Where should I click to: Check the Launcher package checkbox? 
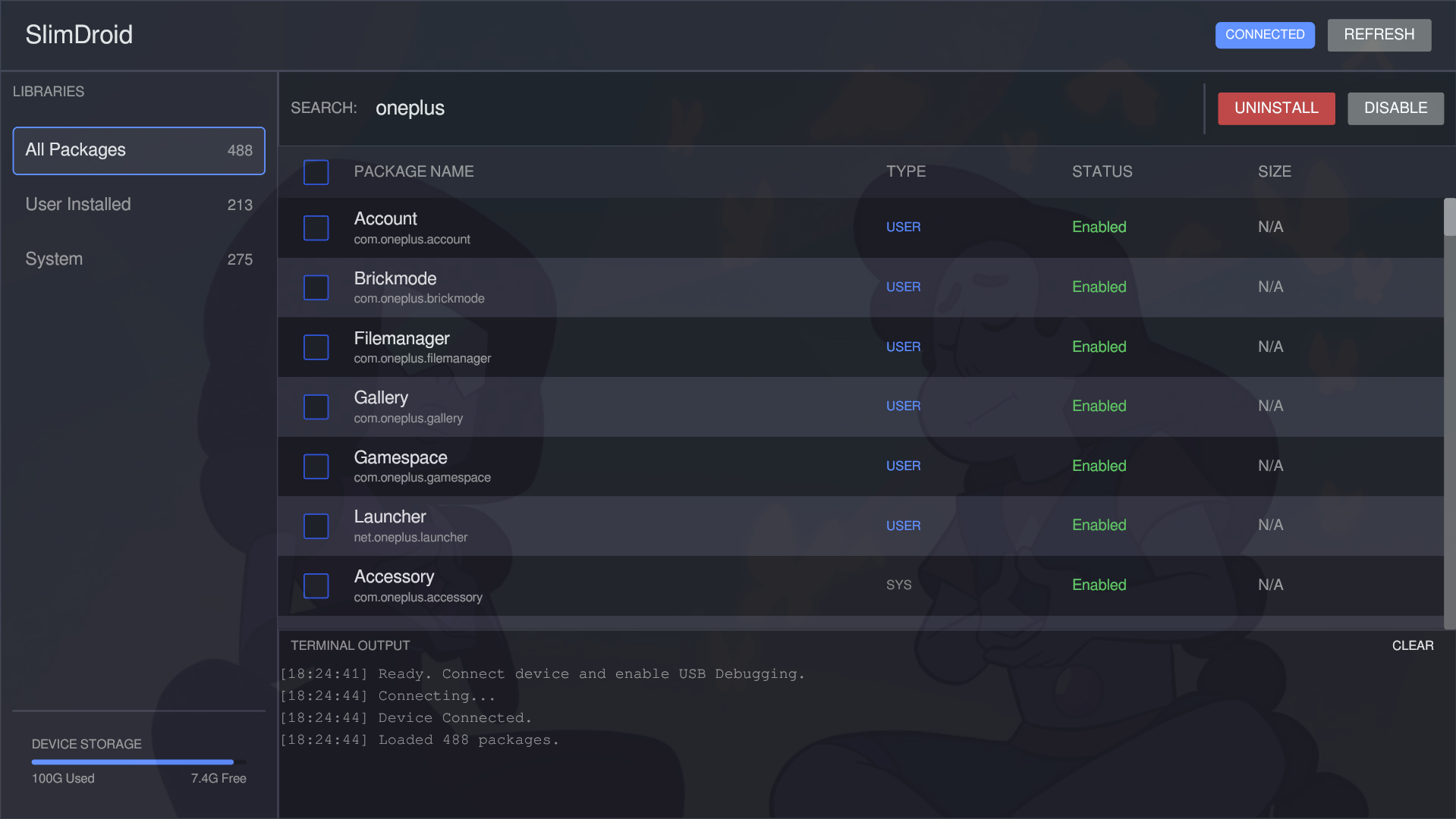(316, 526)
